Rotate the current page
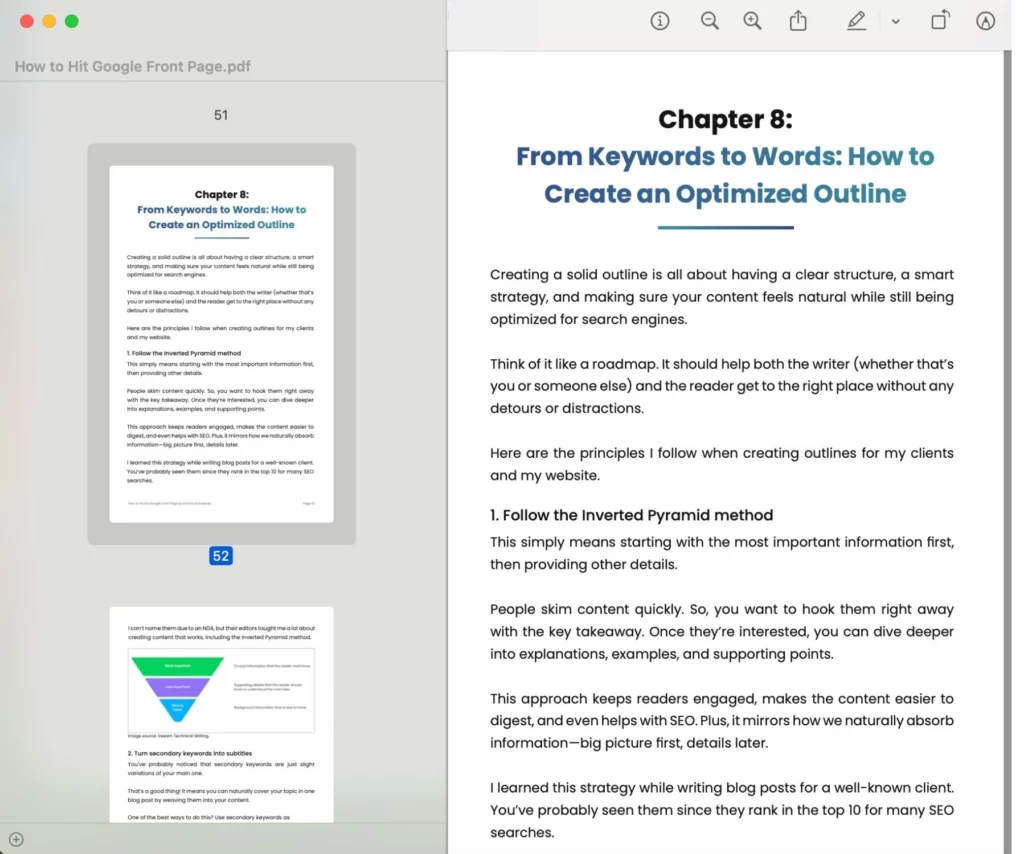 (940, 20)
